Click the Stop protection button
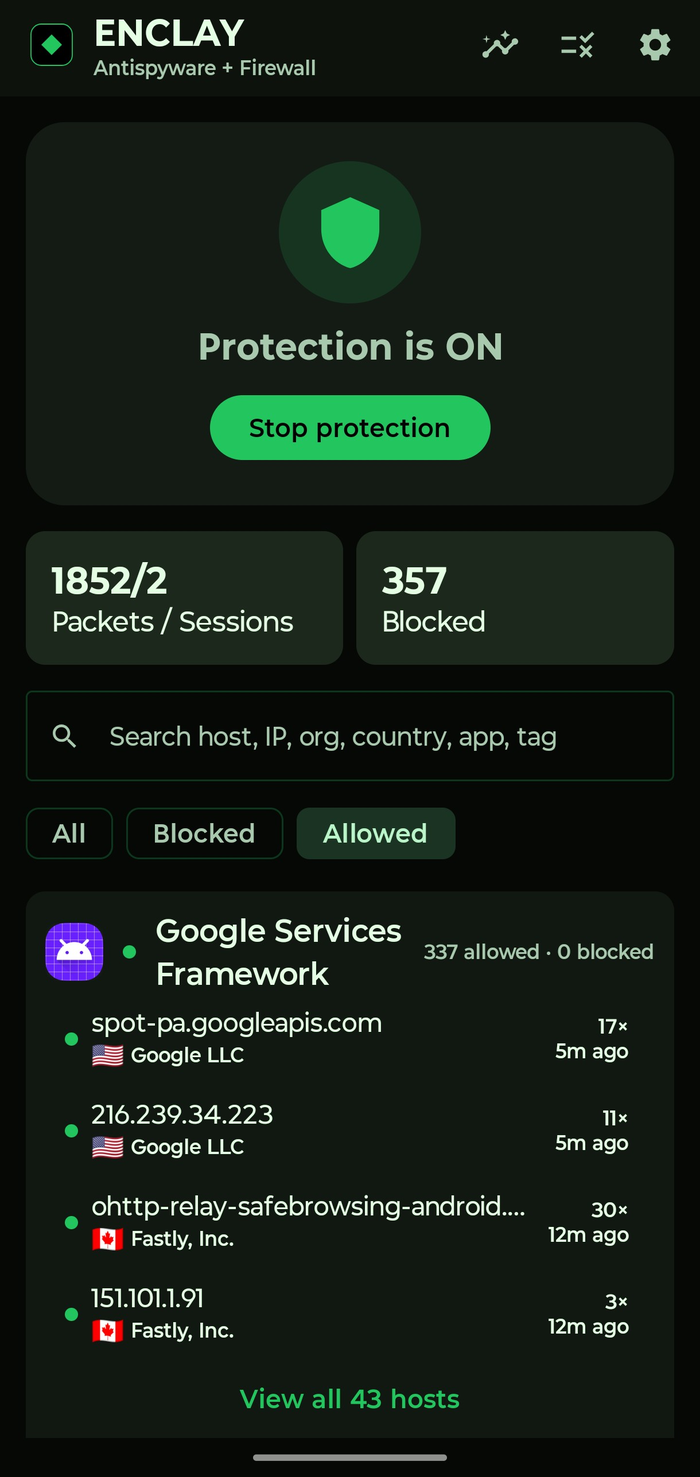The image size is (700, 1477). [350, 428]
